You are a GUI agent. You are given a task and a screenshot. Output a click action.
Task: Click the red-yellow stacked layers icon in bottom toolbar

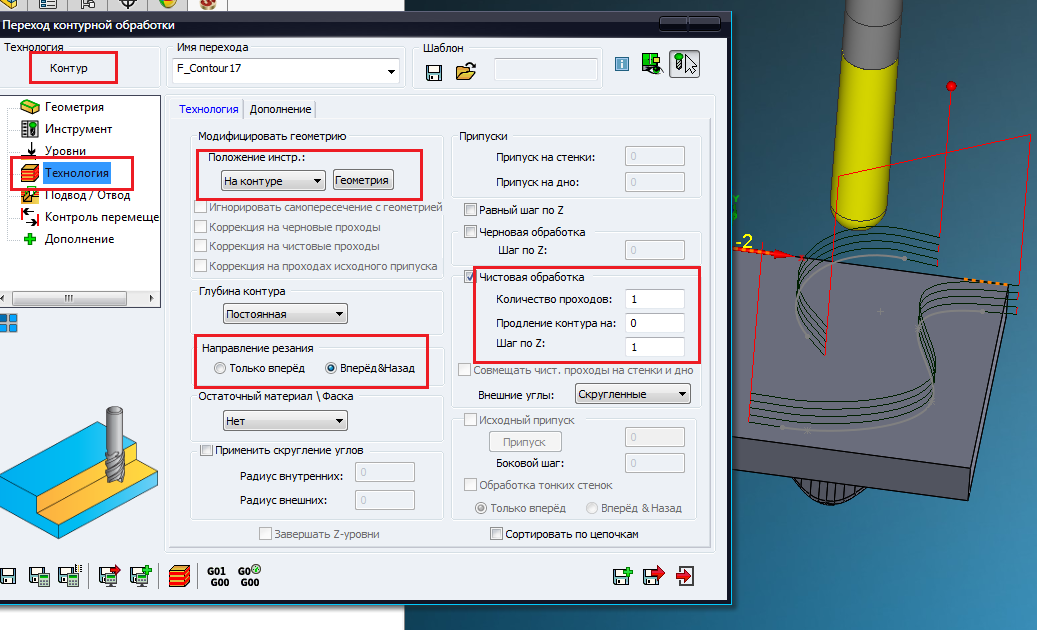tap(179, 576)
